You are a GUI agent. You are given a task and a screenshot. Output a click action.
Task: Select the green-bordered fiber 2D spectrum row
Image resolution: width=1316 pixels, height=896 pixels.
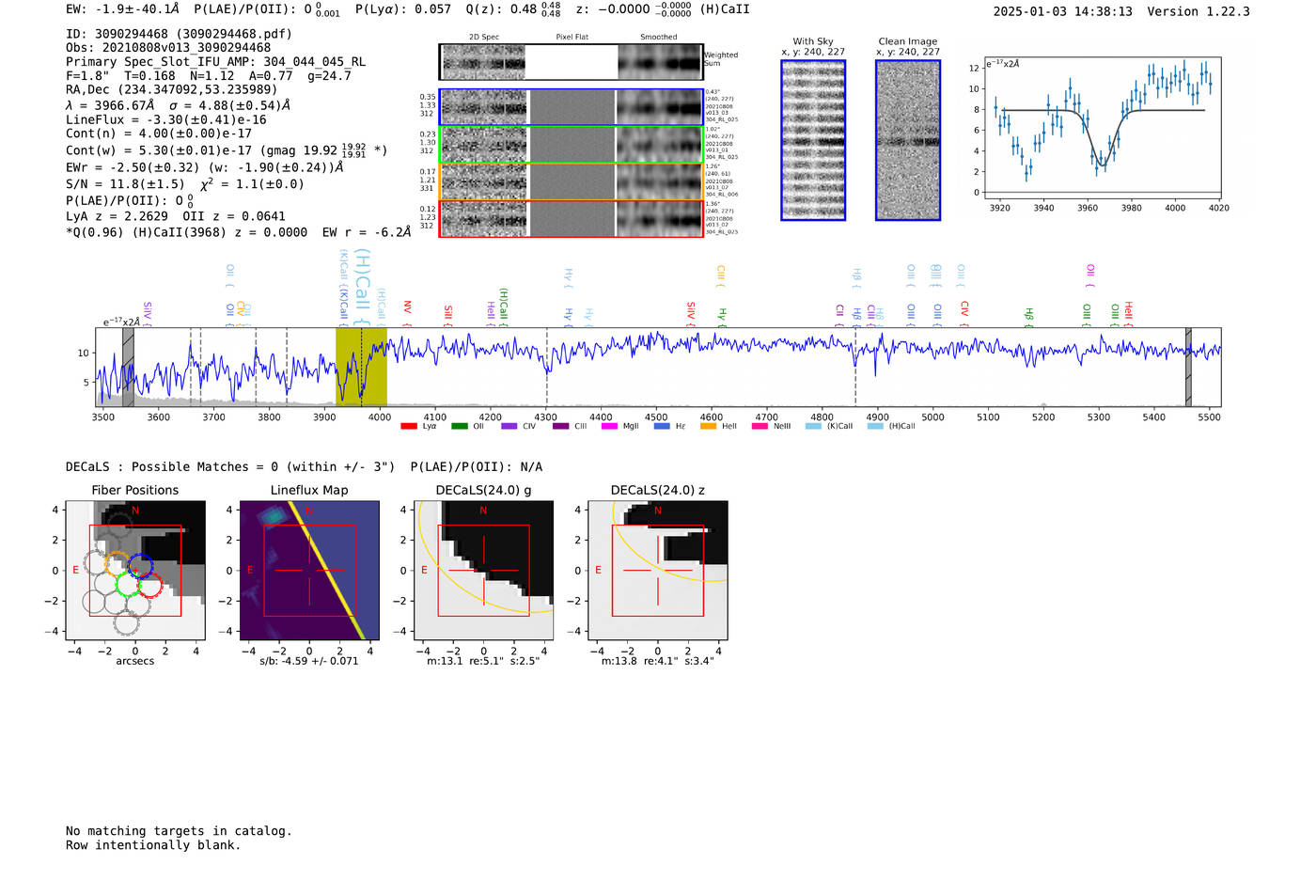(572, 145)
